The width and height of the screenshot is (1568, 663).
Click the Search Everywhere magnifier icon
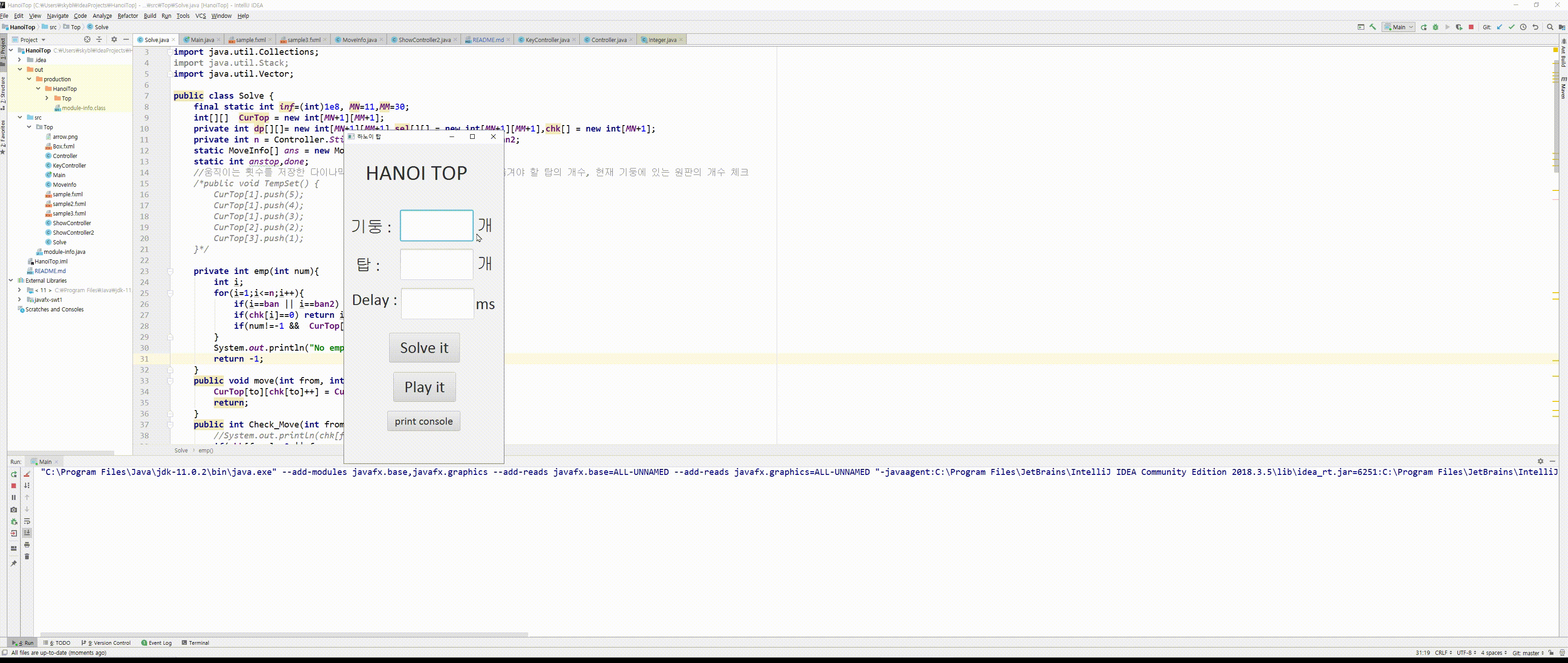tap(1550, 27)
